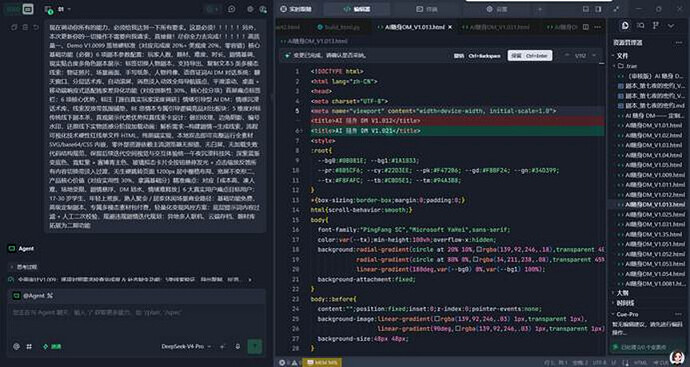Click rgba color swatch on line 25

(437, 319)
